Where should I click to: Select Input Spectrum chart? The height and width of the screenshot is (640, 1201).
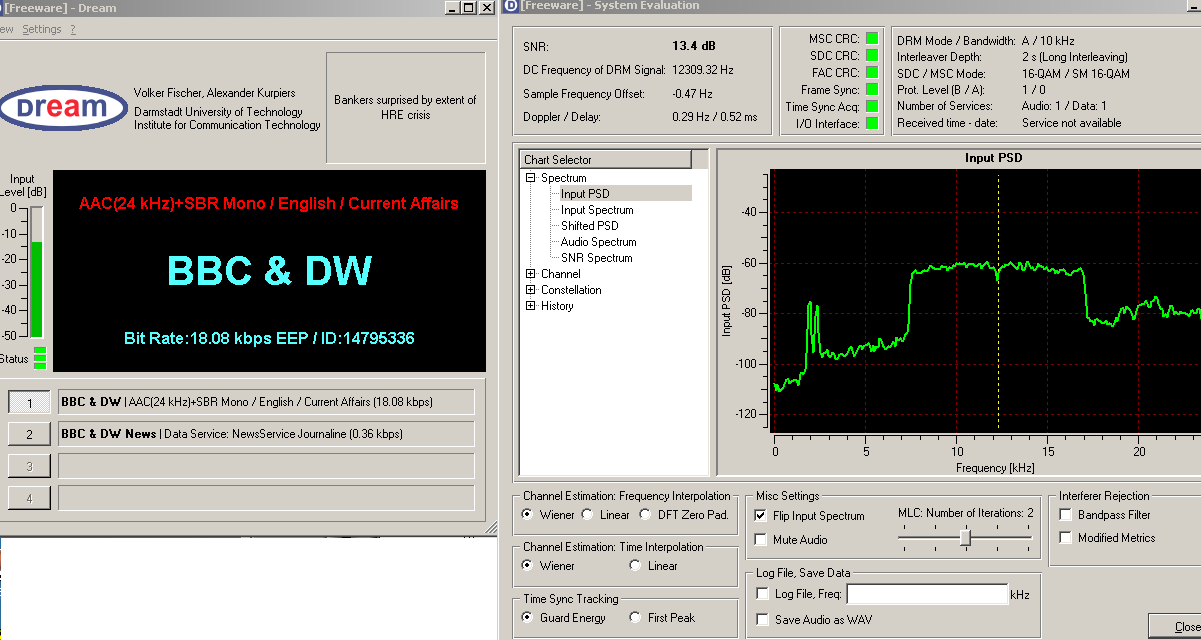pyautogui.click(x=597, y=210)
